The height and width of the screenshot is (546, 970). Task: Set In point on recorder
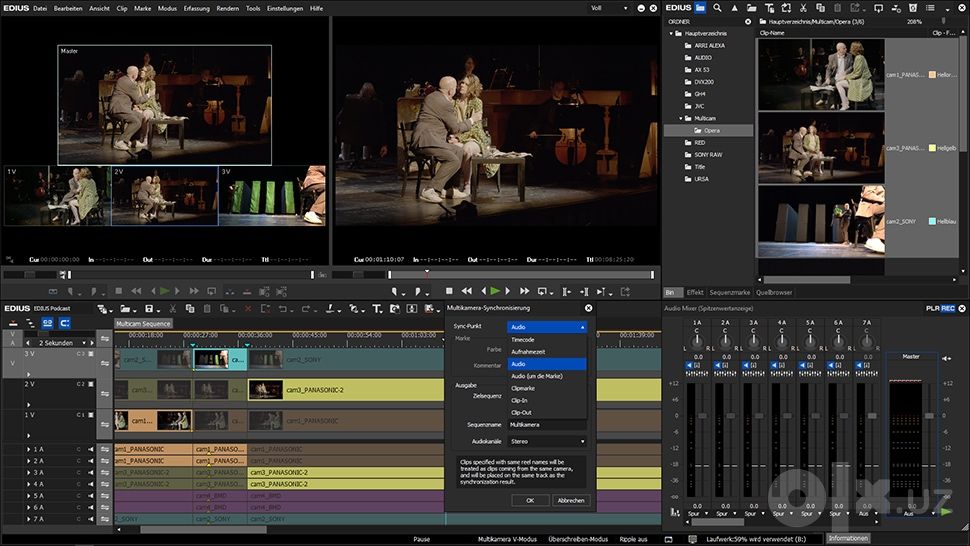coord(395,291)
